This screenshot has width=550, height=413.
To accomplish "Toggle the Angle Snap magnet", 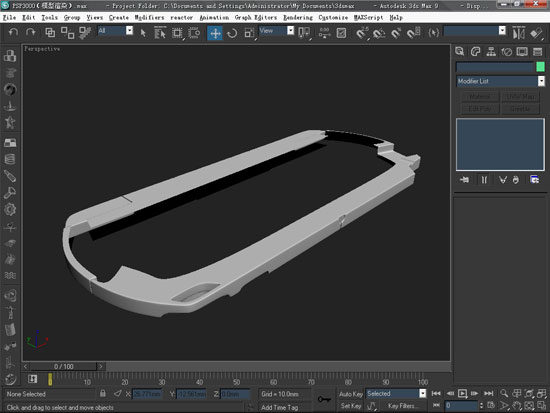I will point(379,33).
